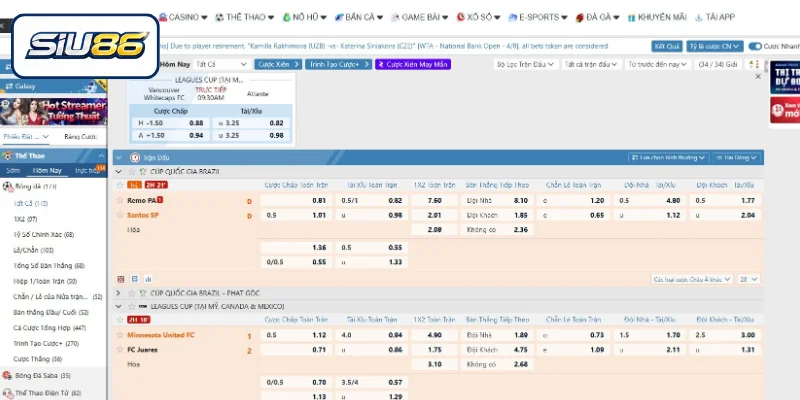Viewport: 800px width, 400px height.
Task: Switch to the Sớm tab in sidebar
Action: point(13,171)
